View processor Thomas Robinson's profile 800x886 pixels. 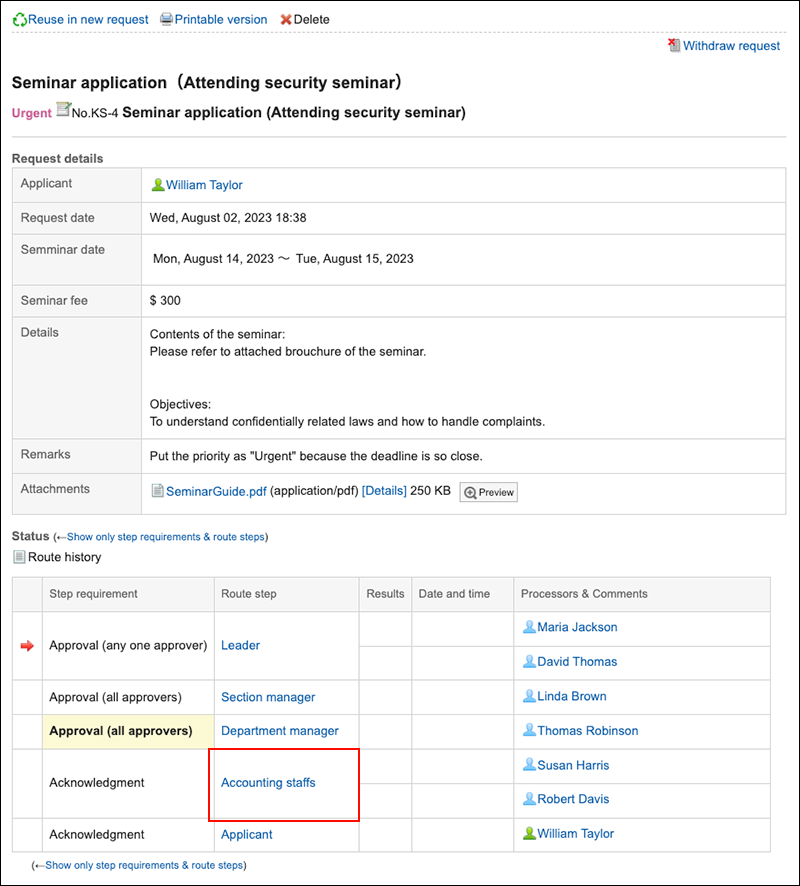point(587,731)
